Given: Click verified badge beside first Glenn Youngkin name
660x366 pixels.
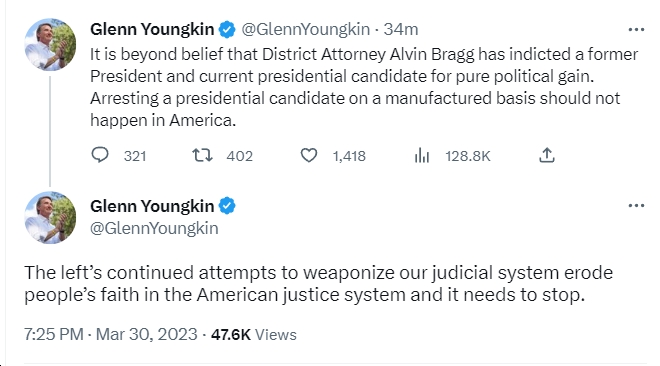Looking at the screenshot, I should 227,29.
